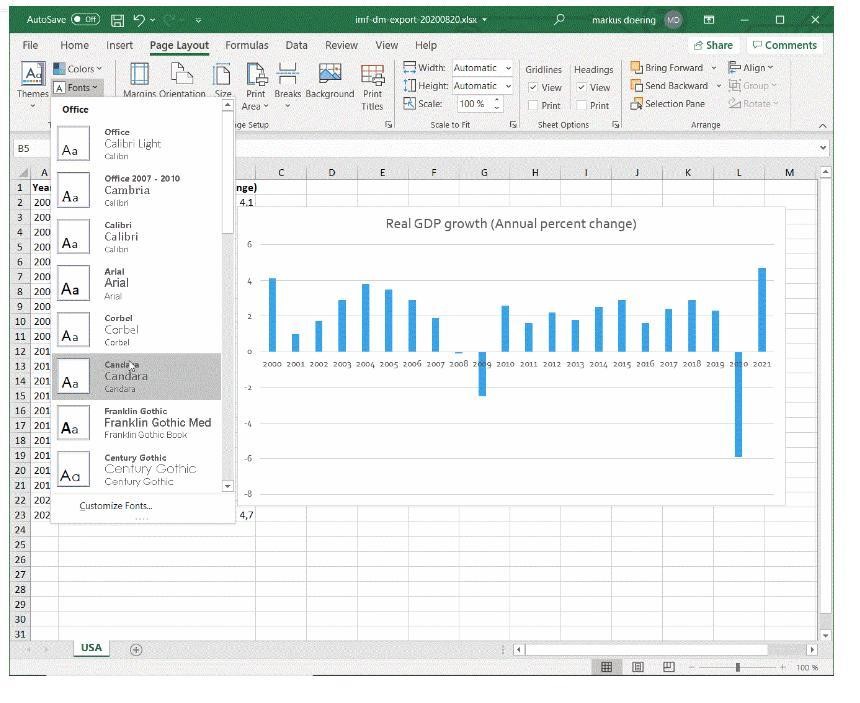Open the Formulas ribbon tab
860x703 pixels.
click(246, 45)
